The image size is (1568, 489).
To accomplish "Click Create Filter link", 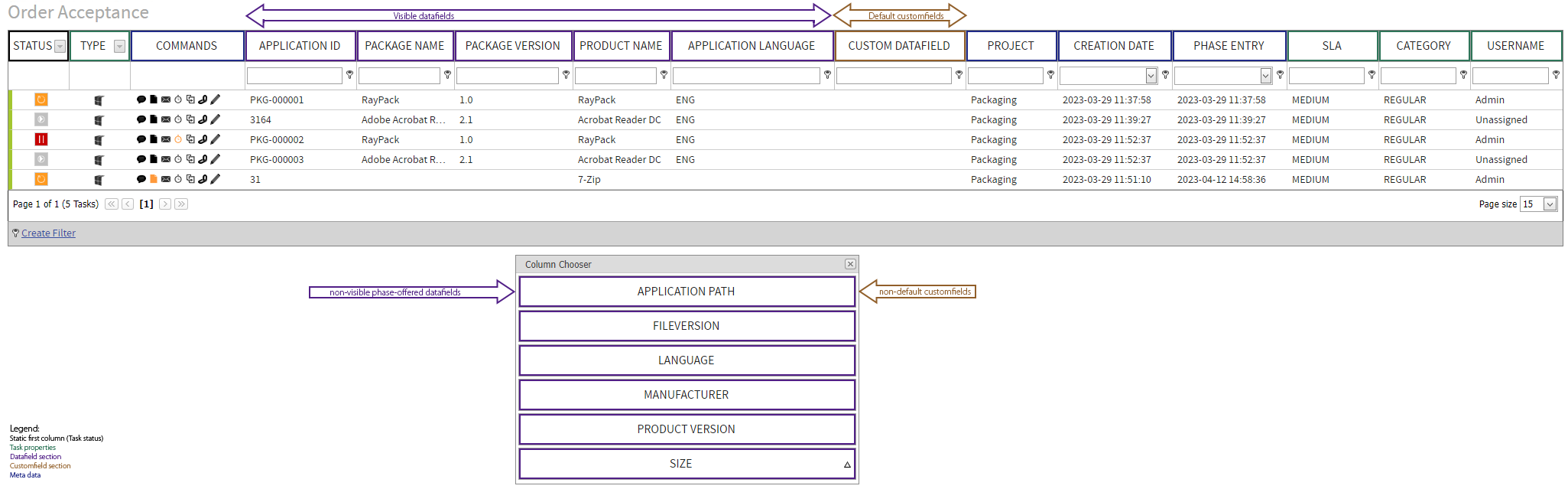I will (48, 233).
